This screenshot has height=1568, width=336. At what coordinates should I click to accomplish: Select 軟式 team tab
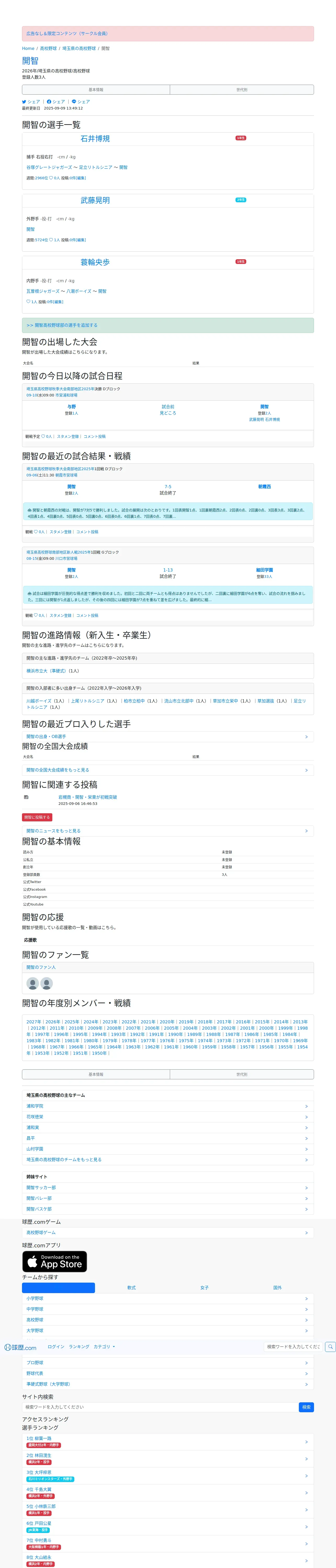click(132, 1288)
